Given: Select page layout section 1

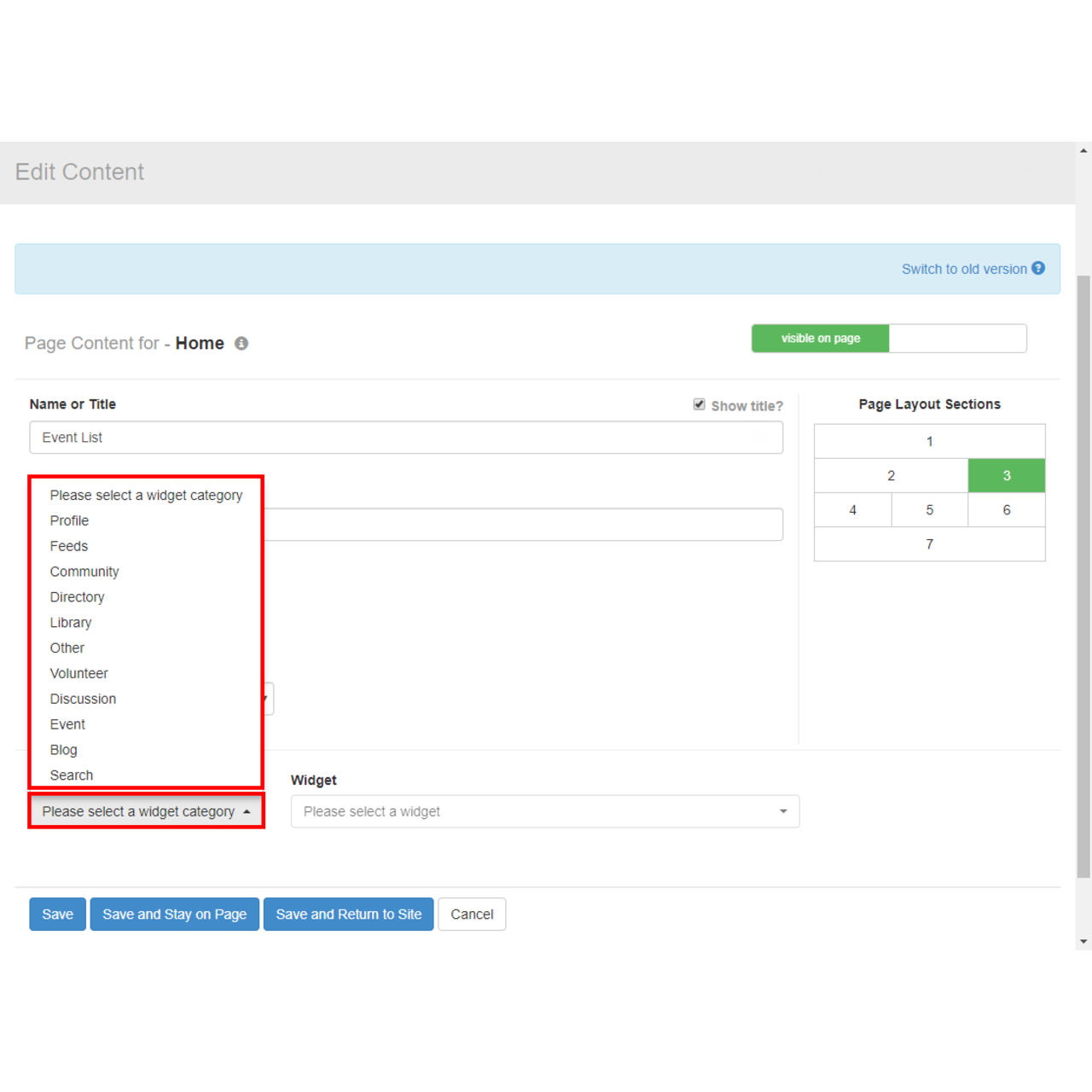Looking at the screenshot, I should point(929,441).
